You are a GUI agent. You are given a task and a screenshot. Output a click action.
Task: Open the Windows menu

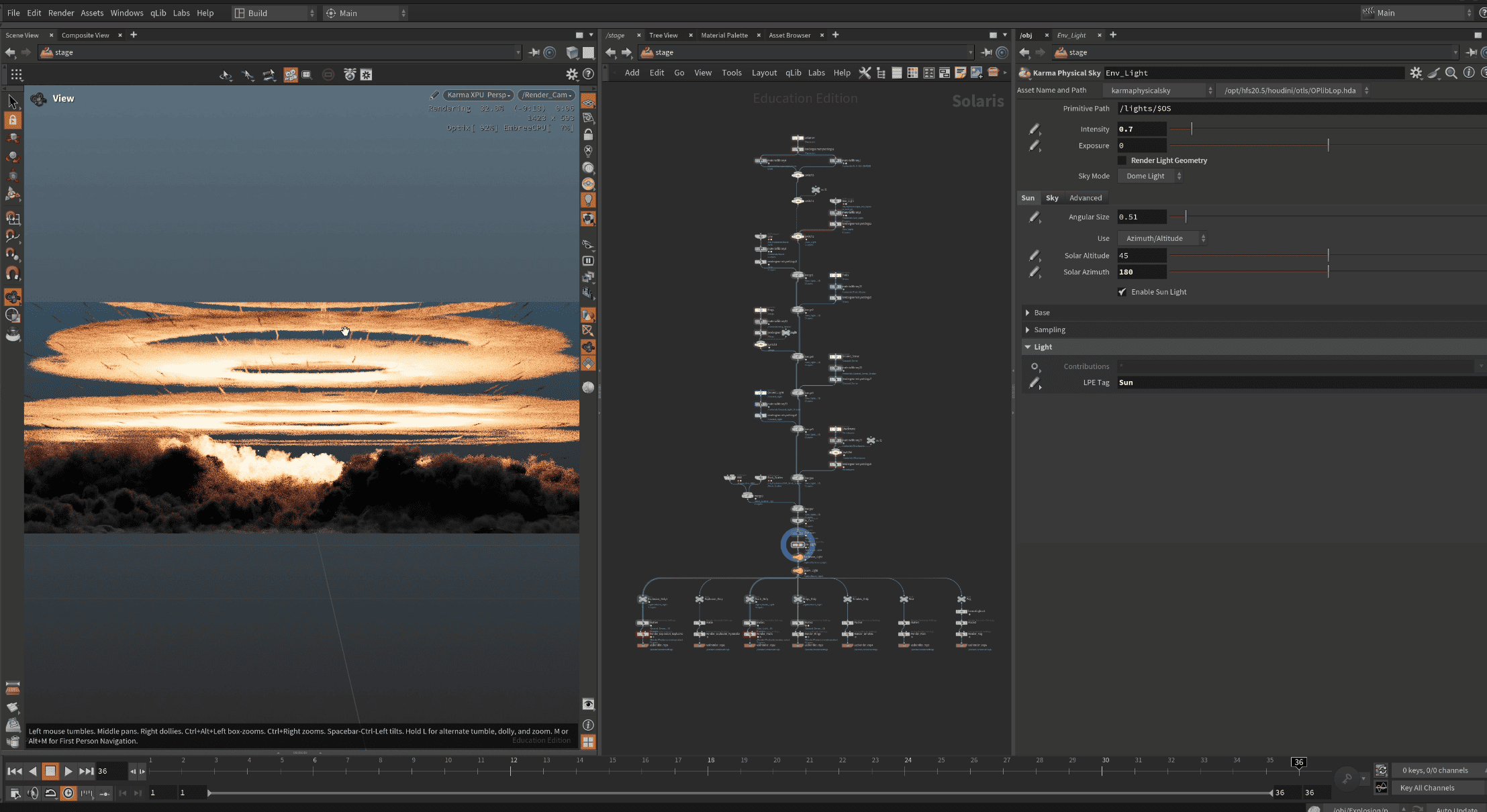[127, 13]
